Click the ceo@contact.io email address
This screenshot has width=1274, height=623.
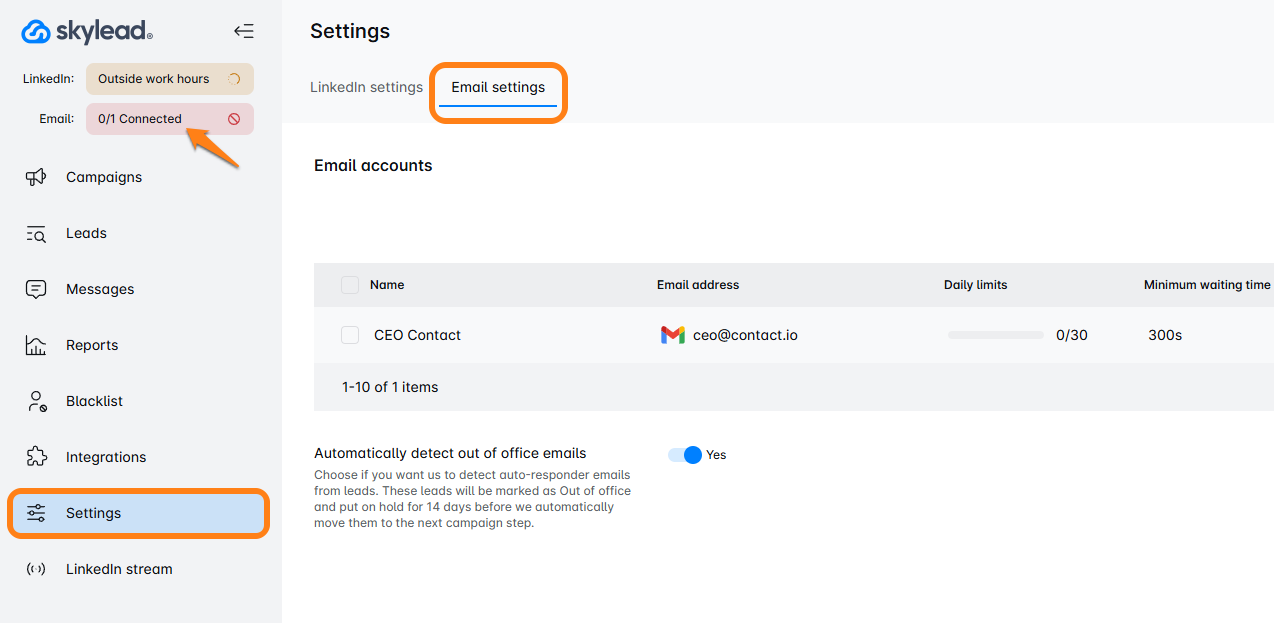coord(745,335)
